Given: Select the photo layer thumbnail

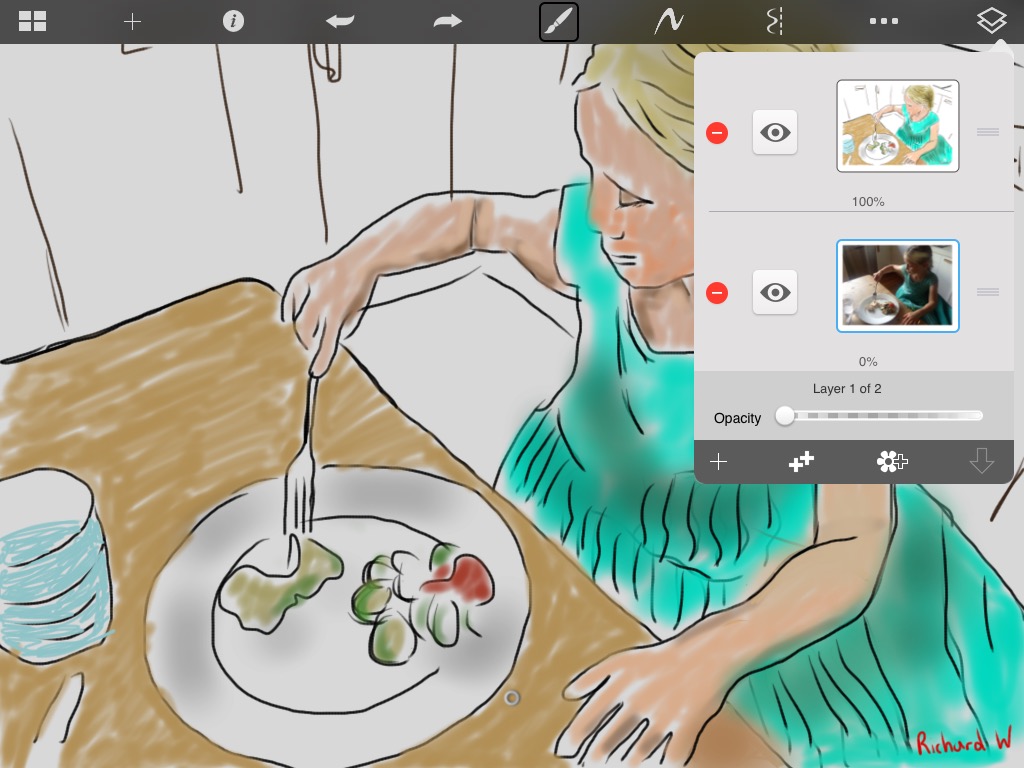Looking at the screenshot, I should [x=897, y=286].
